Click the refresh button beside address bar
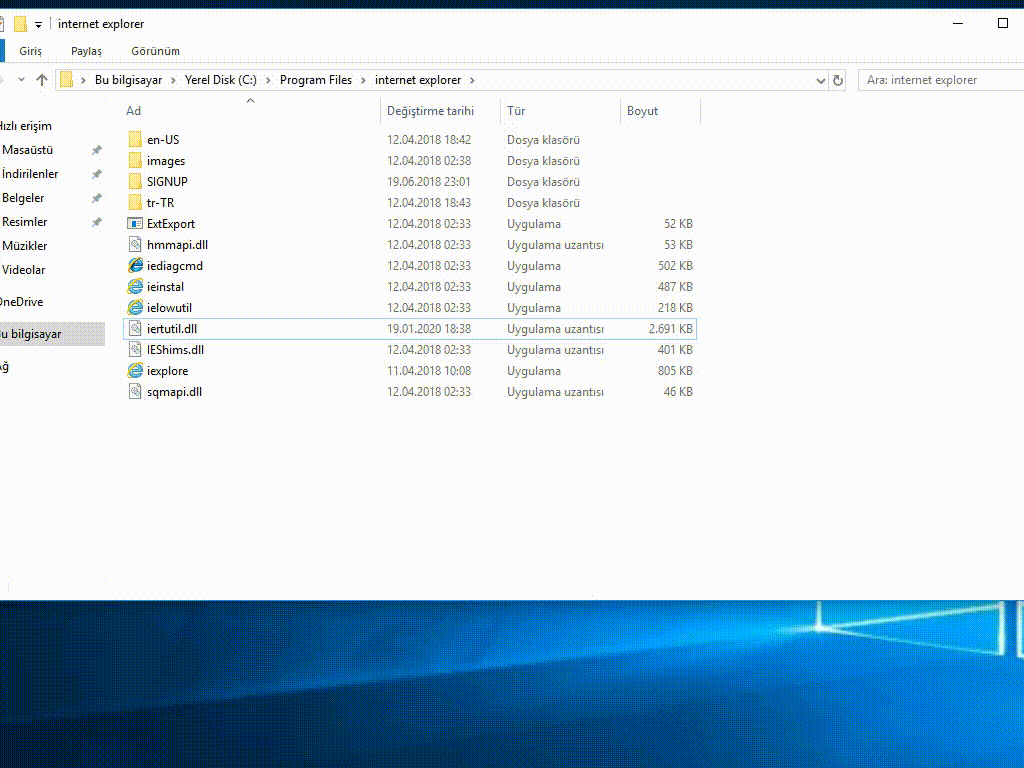This screenshot has width=1024, height=768. click(838, 80)
